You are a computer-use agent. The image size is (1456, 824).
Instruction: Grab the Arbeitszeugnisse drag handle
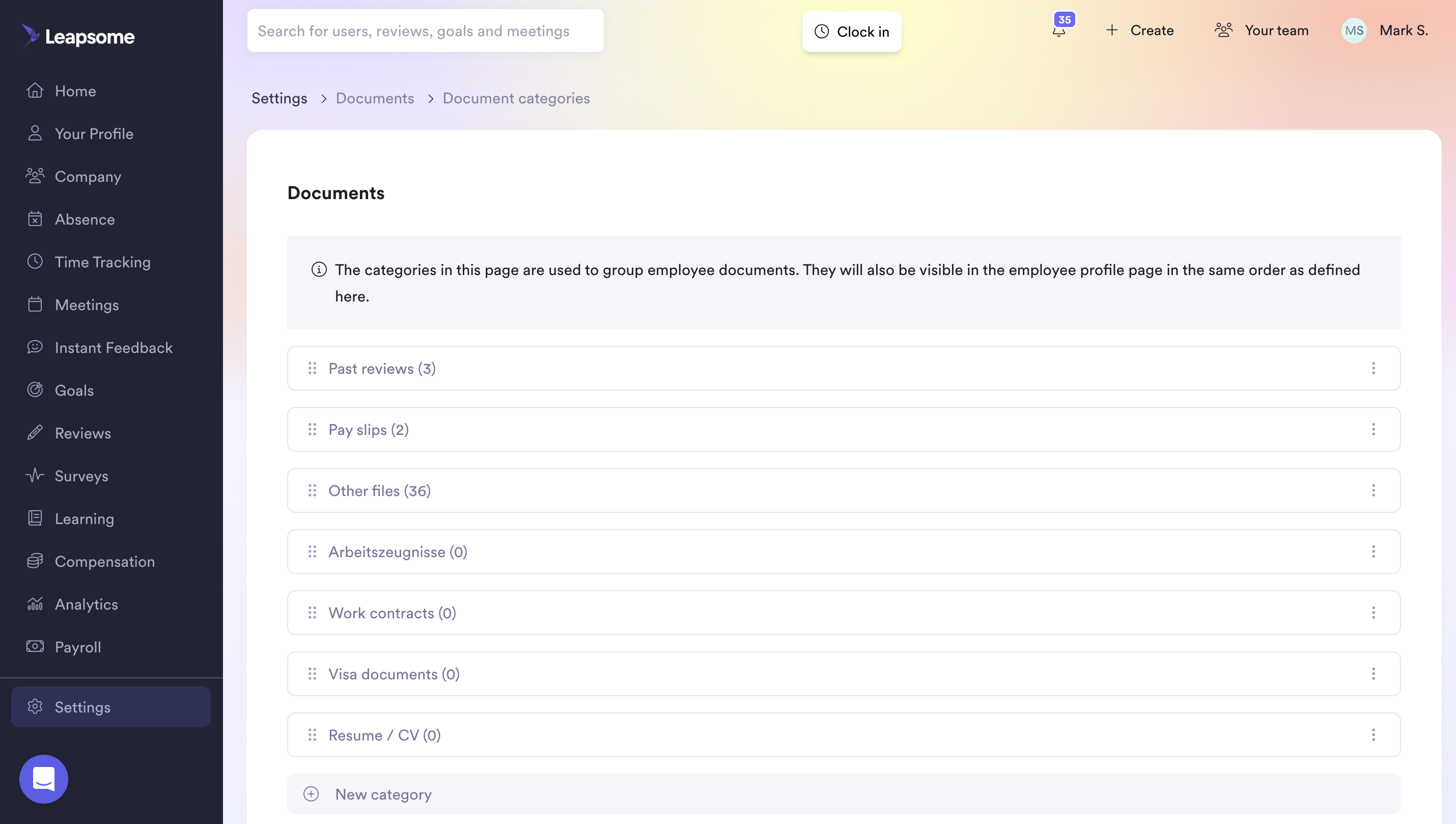point(312,552)
